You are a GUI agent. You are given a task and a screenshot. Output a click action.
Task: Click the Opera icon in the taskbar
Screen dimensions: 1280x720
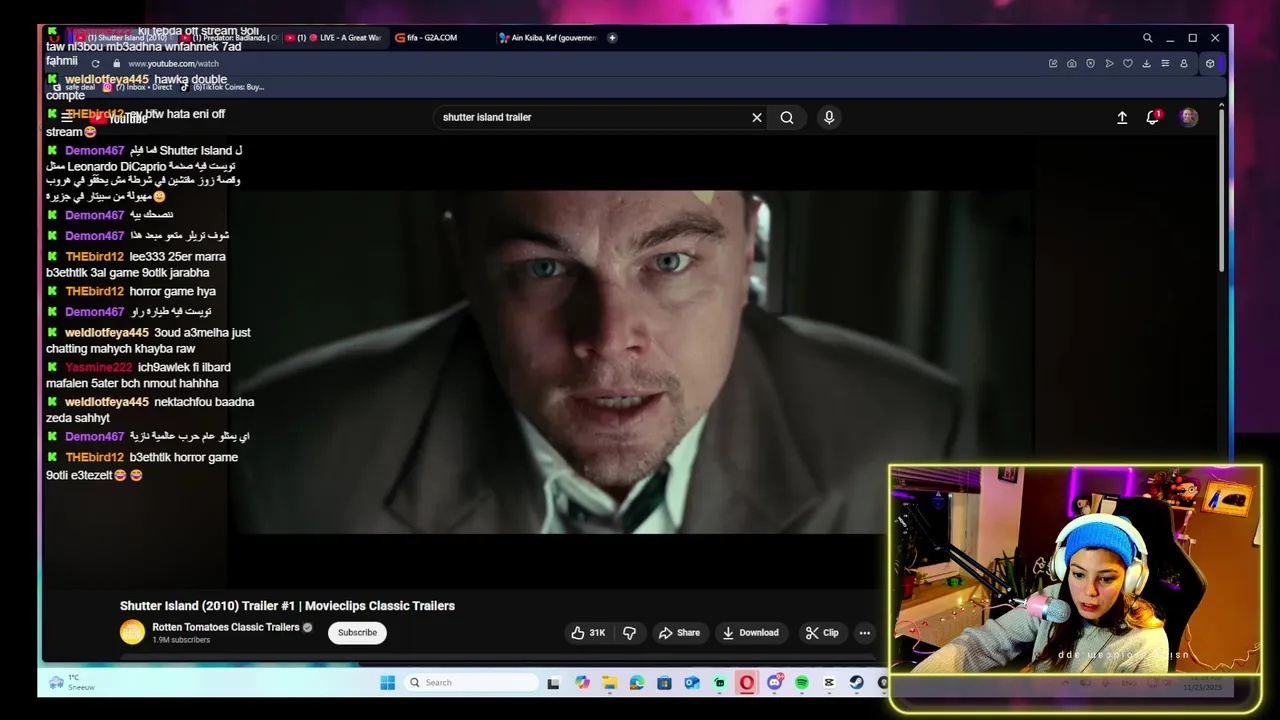tap(746, 683)
